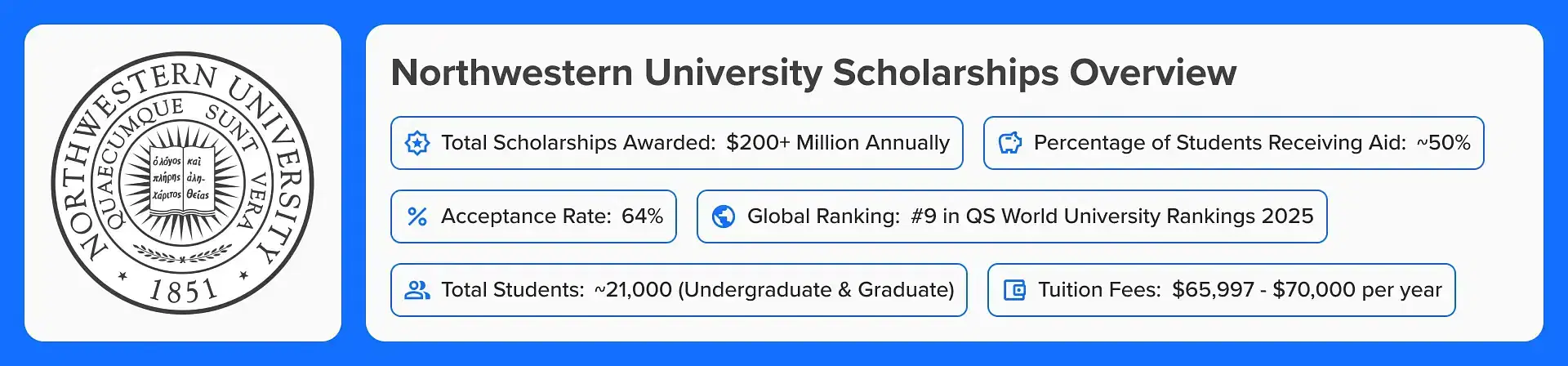1568x366 pixels.
Task: Click the scholarship badge star icon
Action: click(417, 143)
